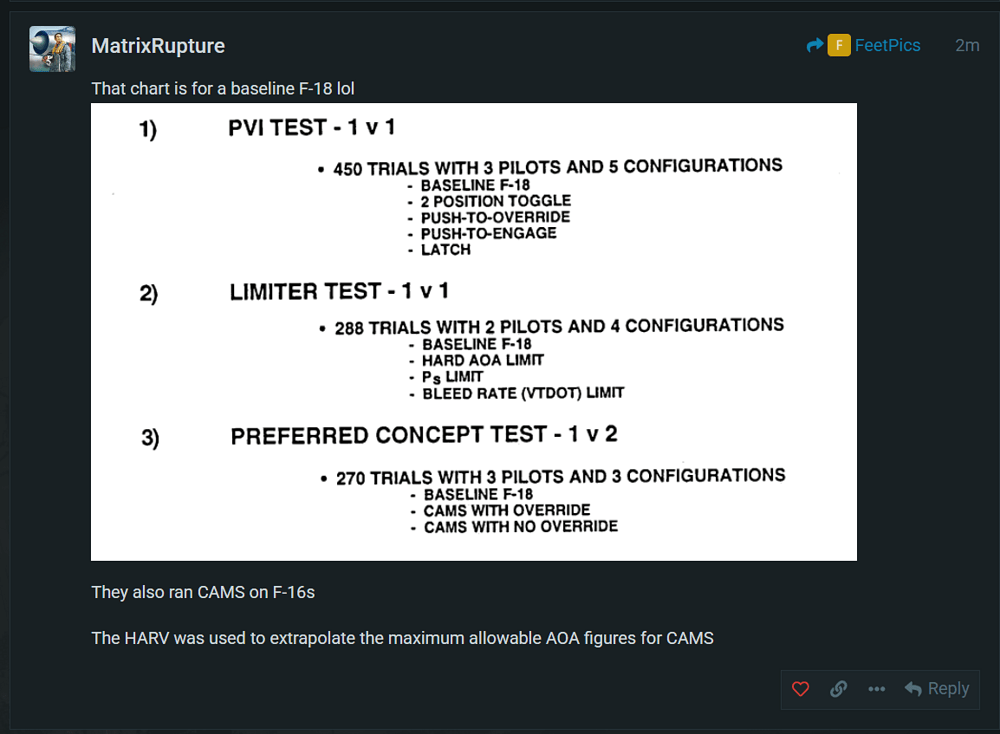Screen dimensions: 1000x734
Task: Click the yellow F avatar badge
Action: [x=838, y=45]
